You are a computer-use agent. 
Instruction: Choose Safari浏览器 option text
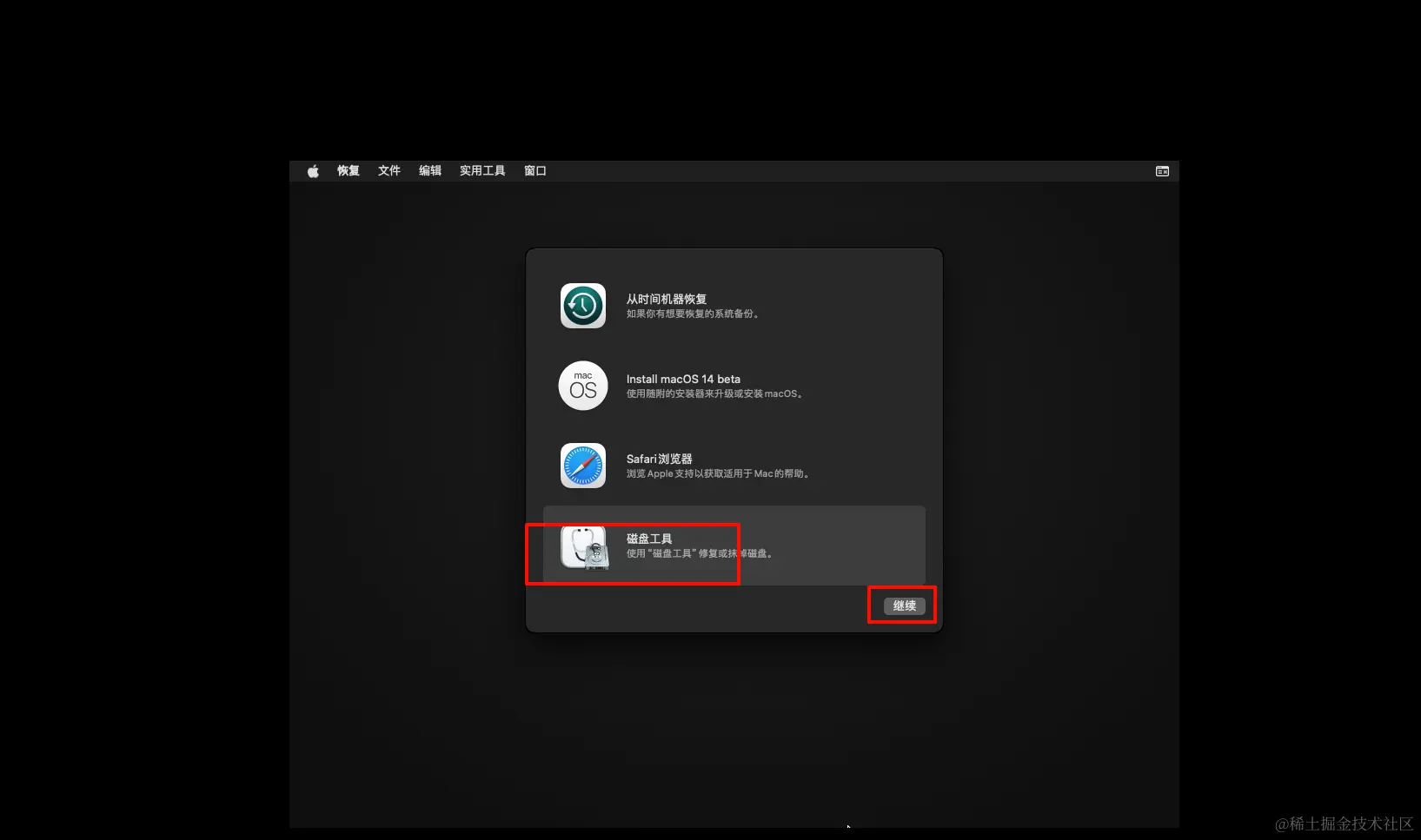[x=660, y=459]
